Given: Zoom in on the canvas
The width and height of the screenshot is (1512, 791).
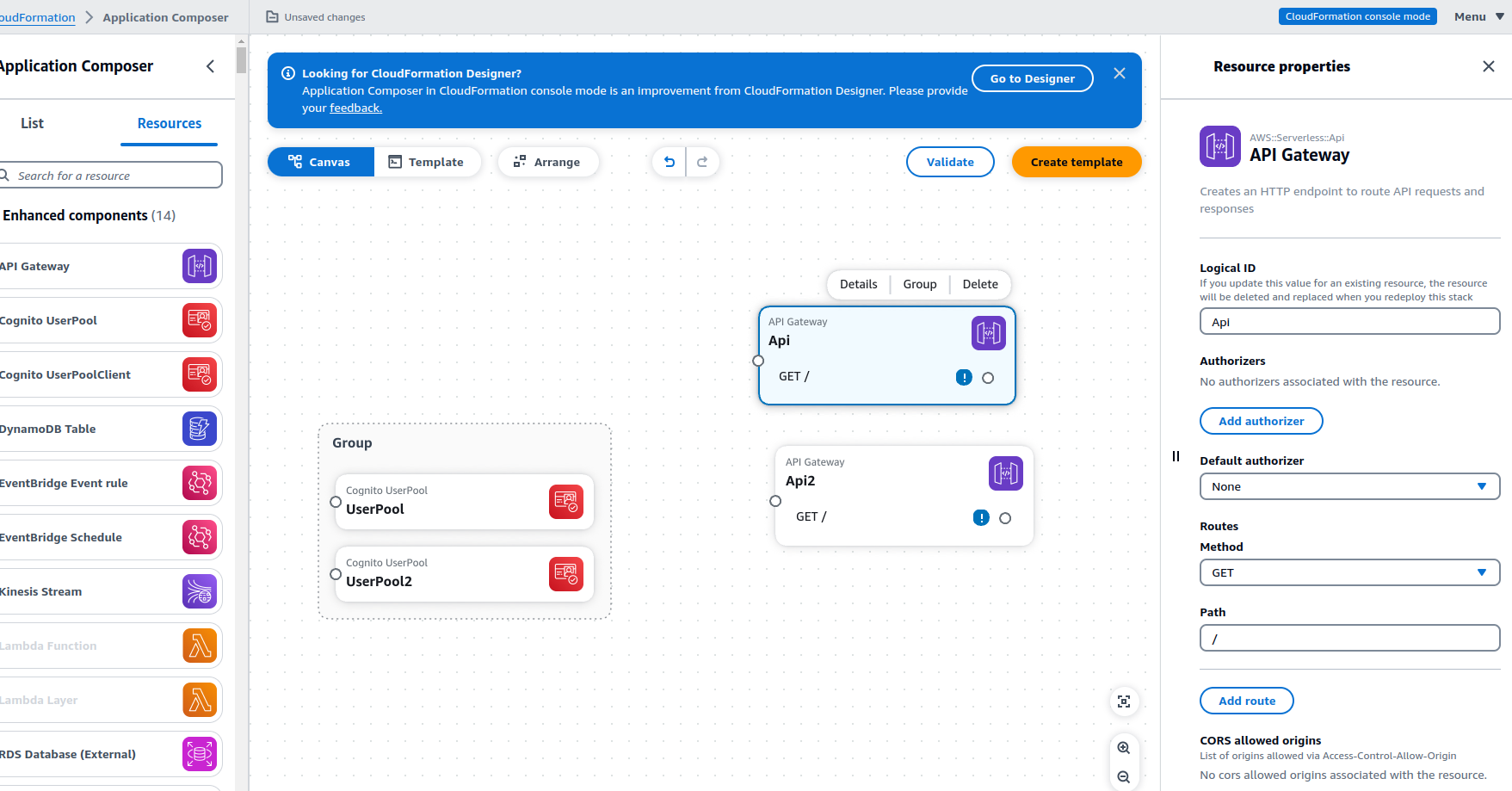Looking at the screenshot, I should point(1124,748).
